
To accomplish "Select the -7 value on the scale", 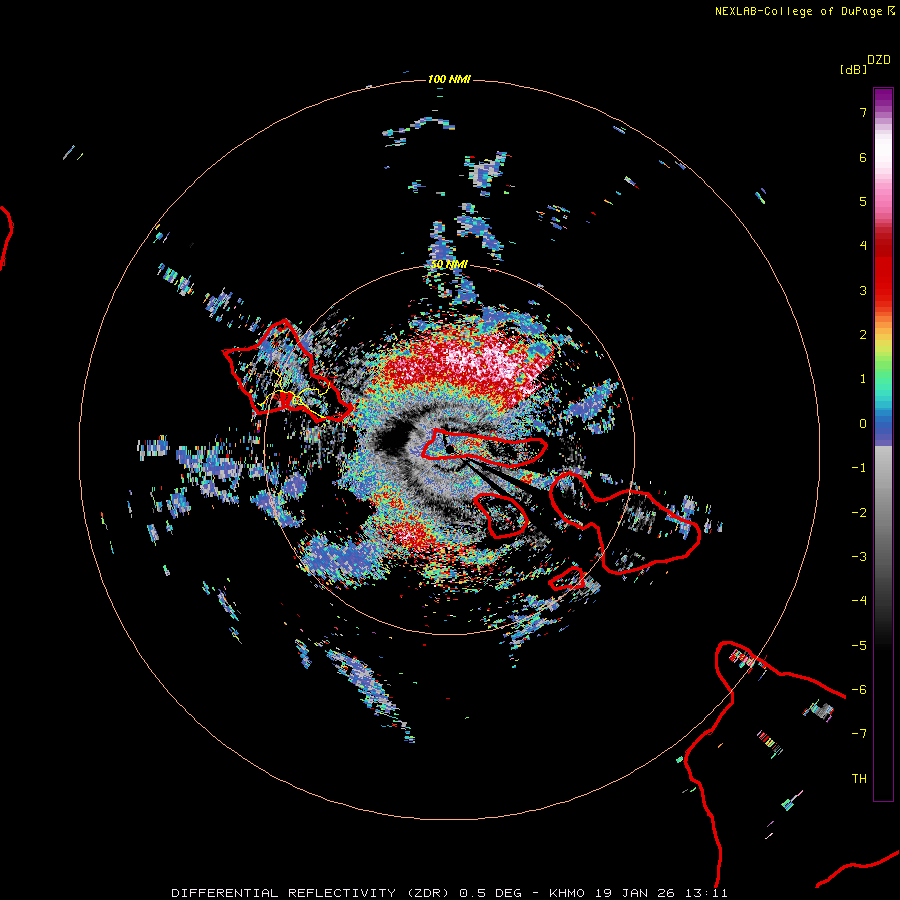I will 859,734.
